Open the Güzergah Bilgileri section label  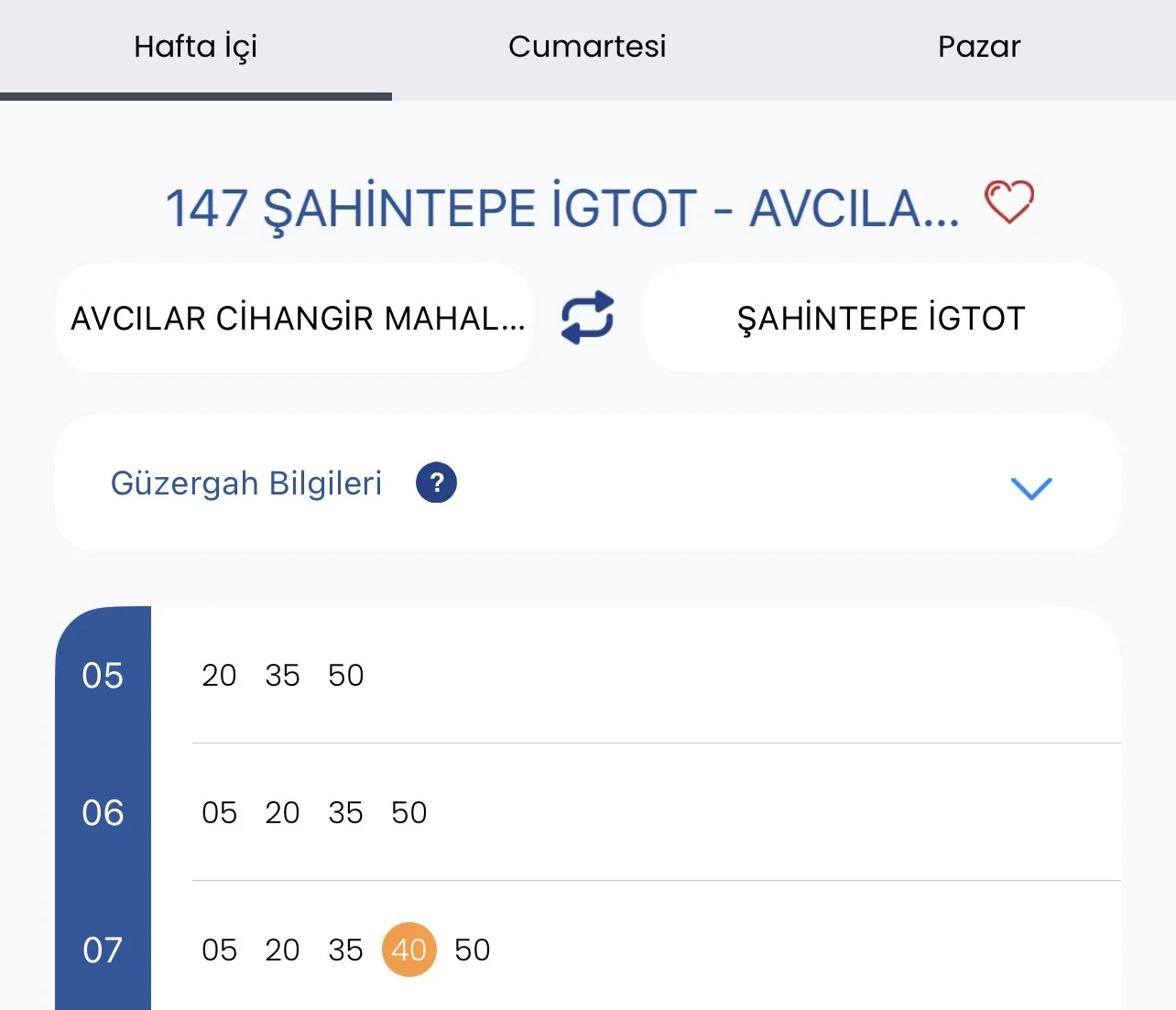(246, 483)
